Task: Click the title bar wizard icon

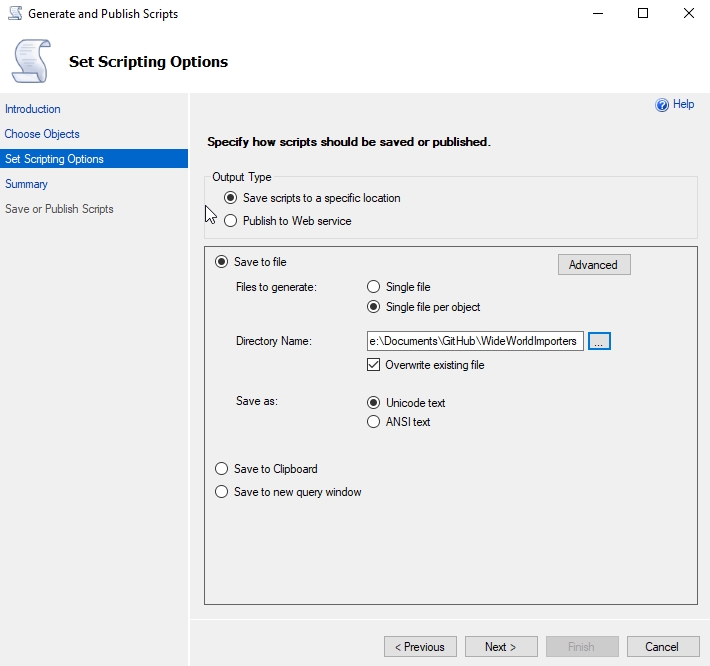Action: pos(13,14)
